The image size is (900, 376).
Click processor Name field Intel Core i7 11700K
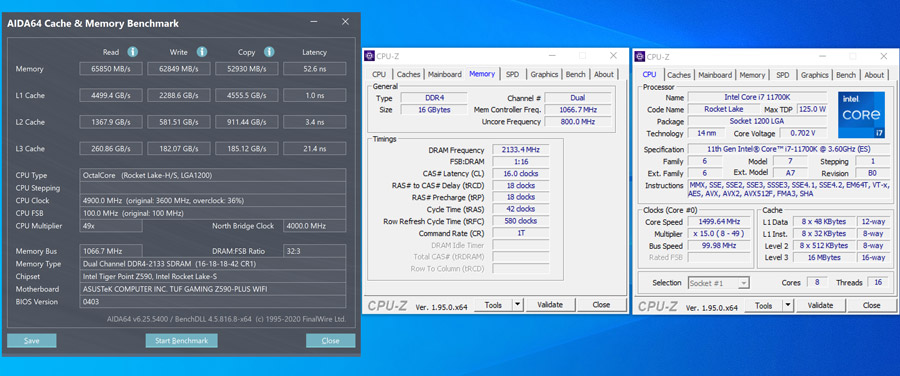[x=758, y=98]
